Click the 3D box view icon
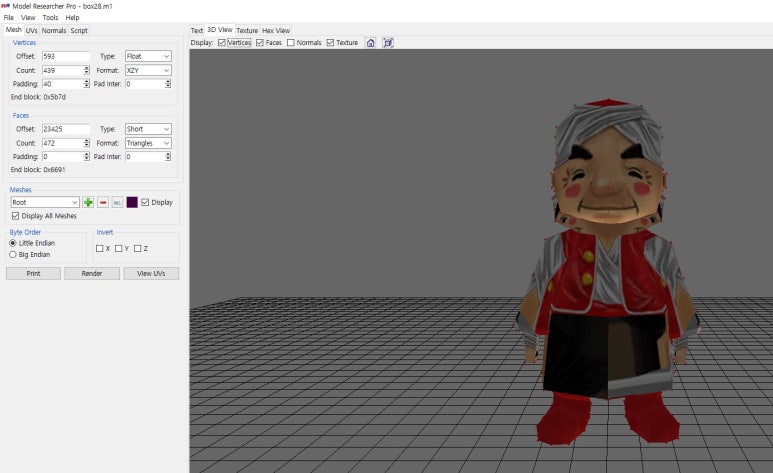 pyautogui.click(x=388, y=43)
